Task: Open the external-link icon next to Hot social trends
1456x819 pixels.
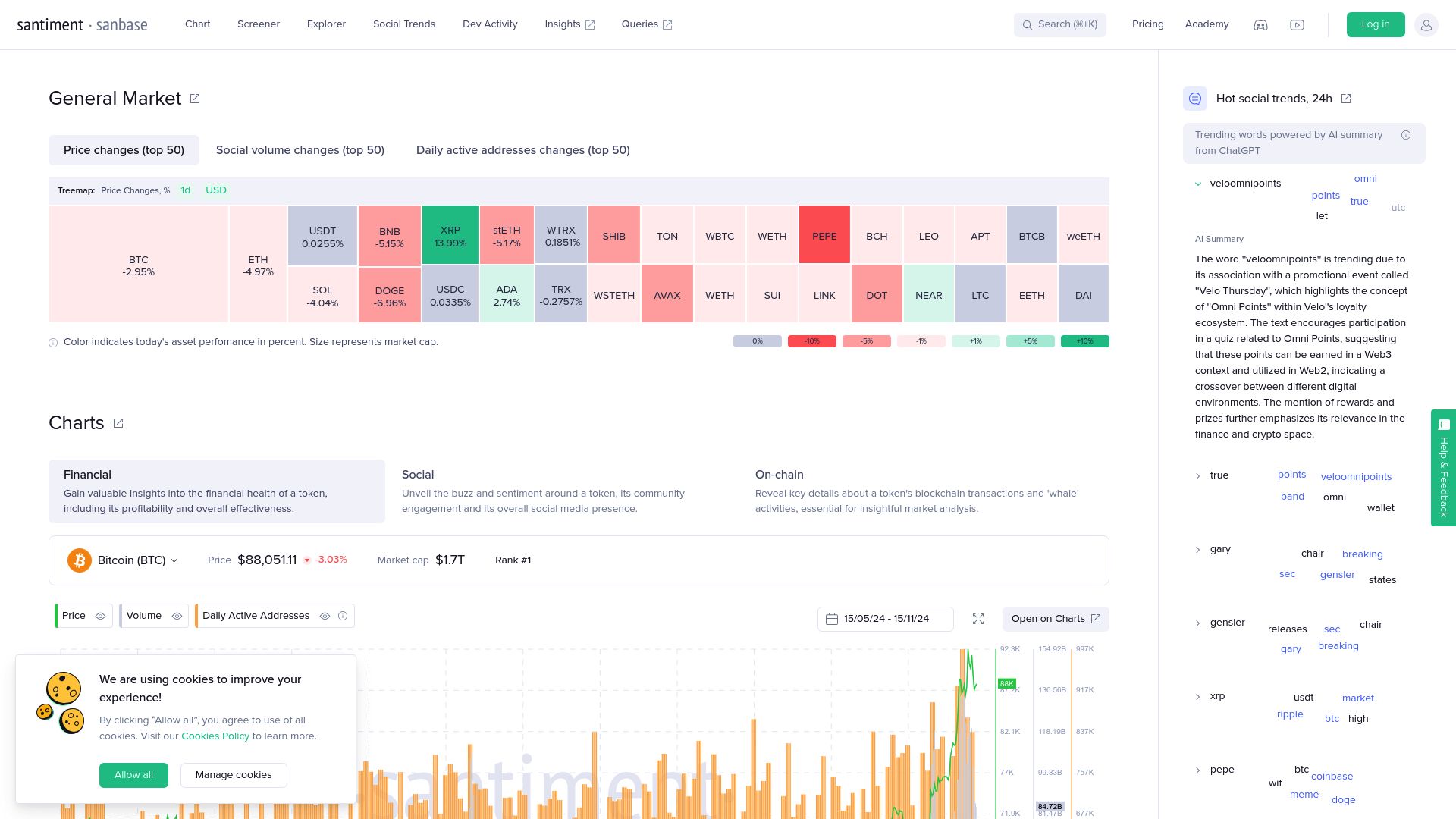Action: [x=1346, y=99]
